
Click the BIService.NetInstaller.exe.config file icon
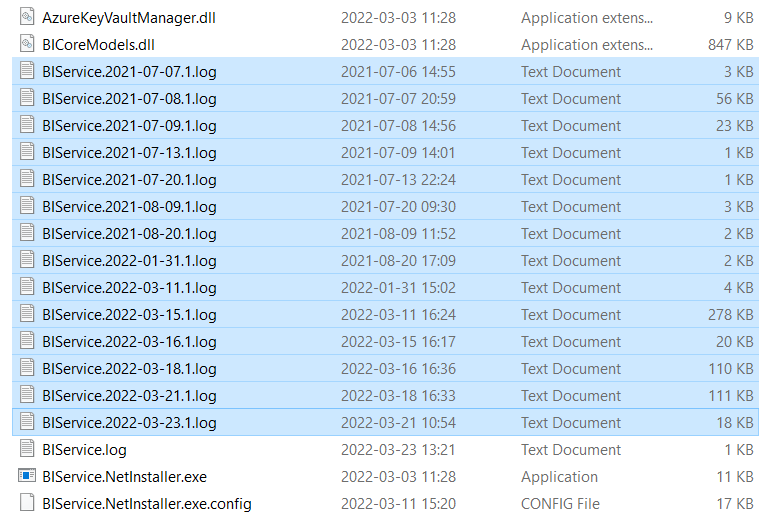pos(27,504)
